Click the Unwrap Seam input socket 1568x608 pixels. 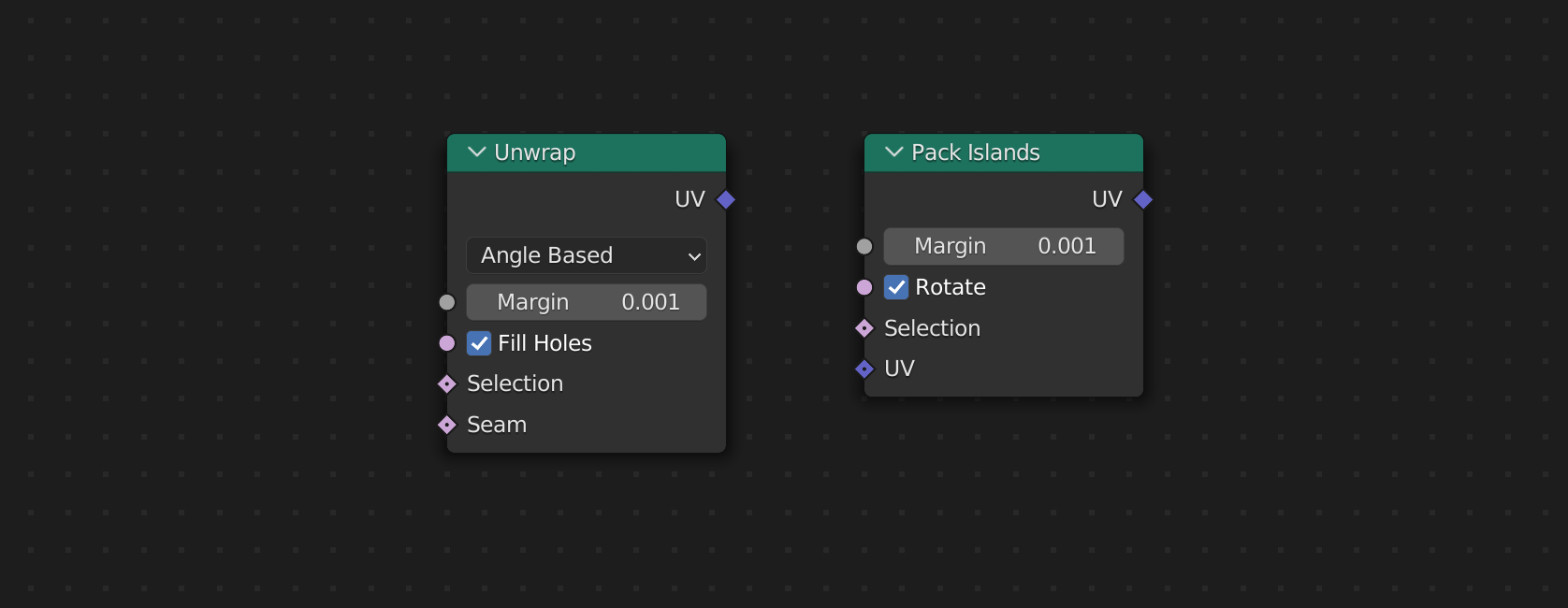(x=447, y=425)
